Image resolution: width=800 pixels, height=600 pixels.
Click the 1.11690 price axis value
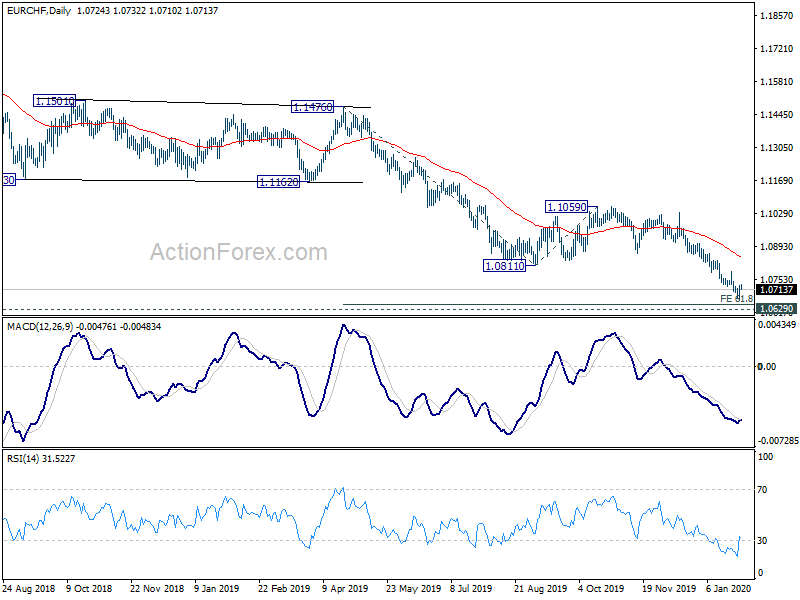pos(777,181)
